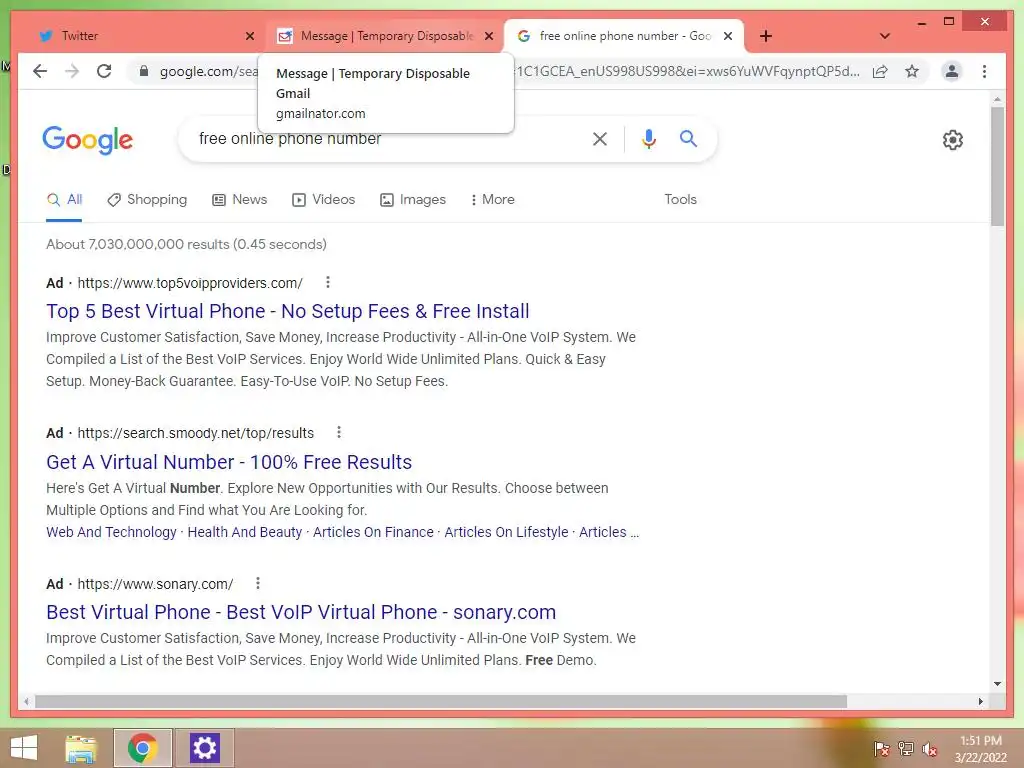Close the Message Temporary Disposable tab

click(488, 36)
